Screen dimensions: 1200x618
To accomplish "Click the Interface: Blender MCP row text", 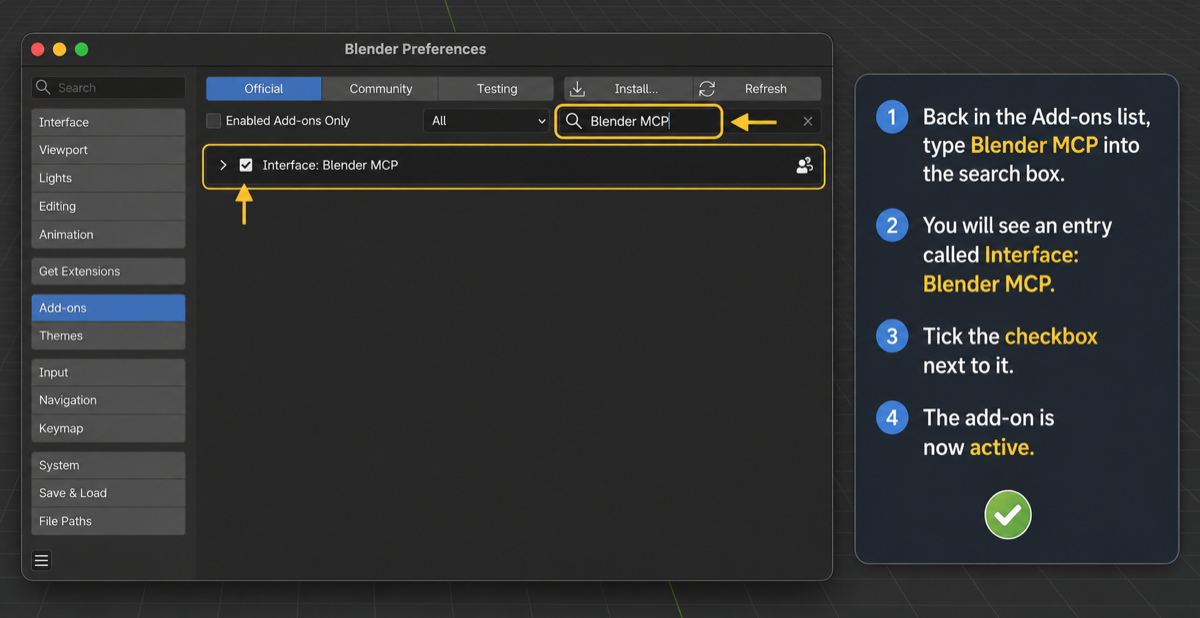I will (330, 165).
